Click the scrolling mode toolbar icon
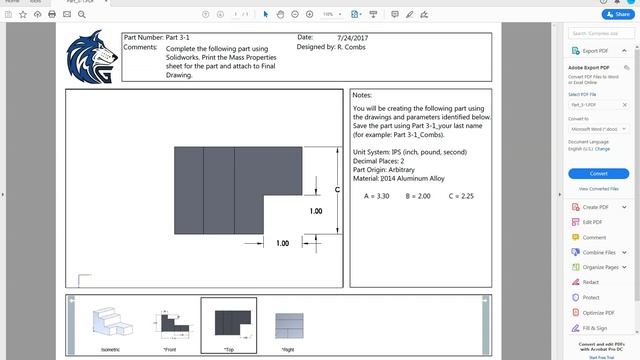640x360 pixels. (373, 15)
